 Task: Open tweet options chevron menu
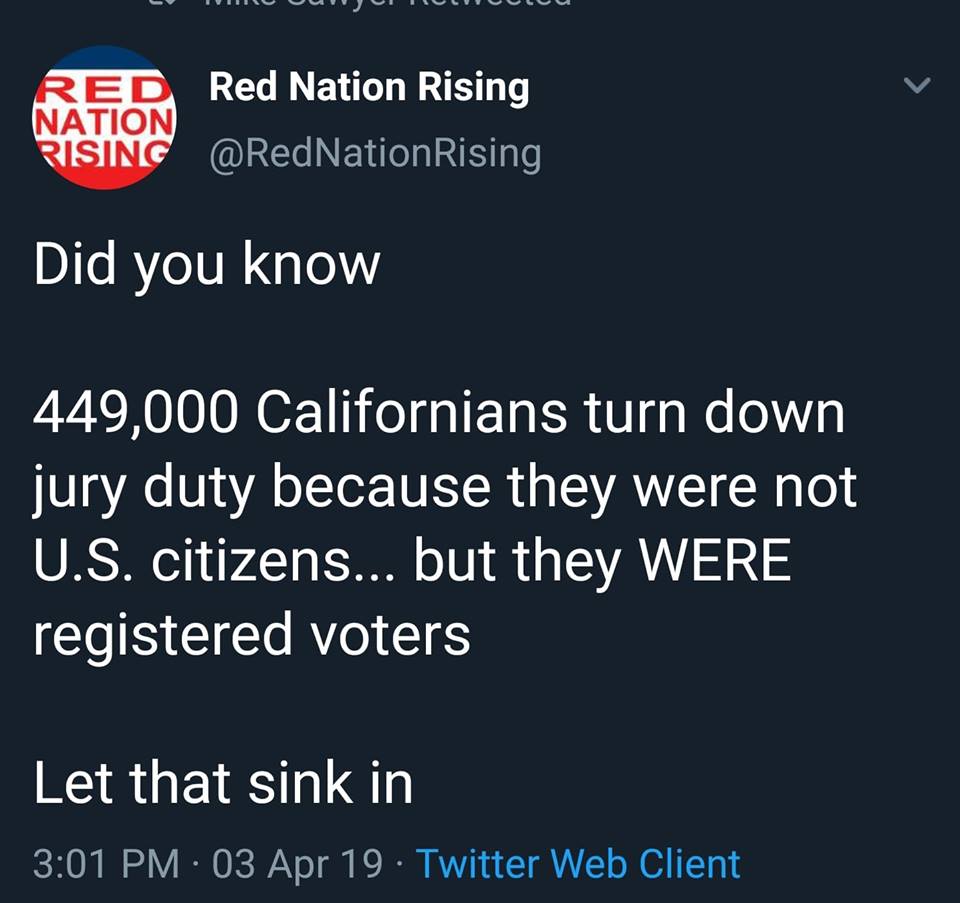coord(917,86)
